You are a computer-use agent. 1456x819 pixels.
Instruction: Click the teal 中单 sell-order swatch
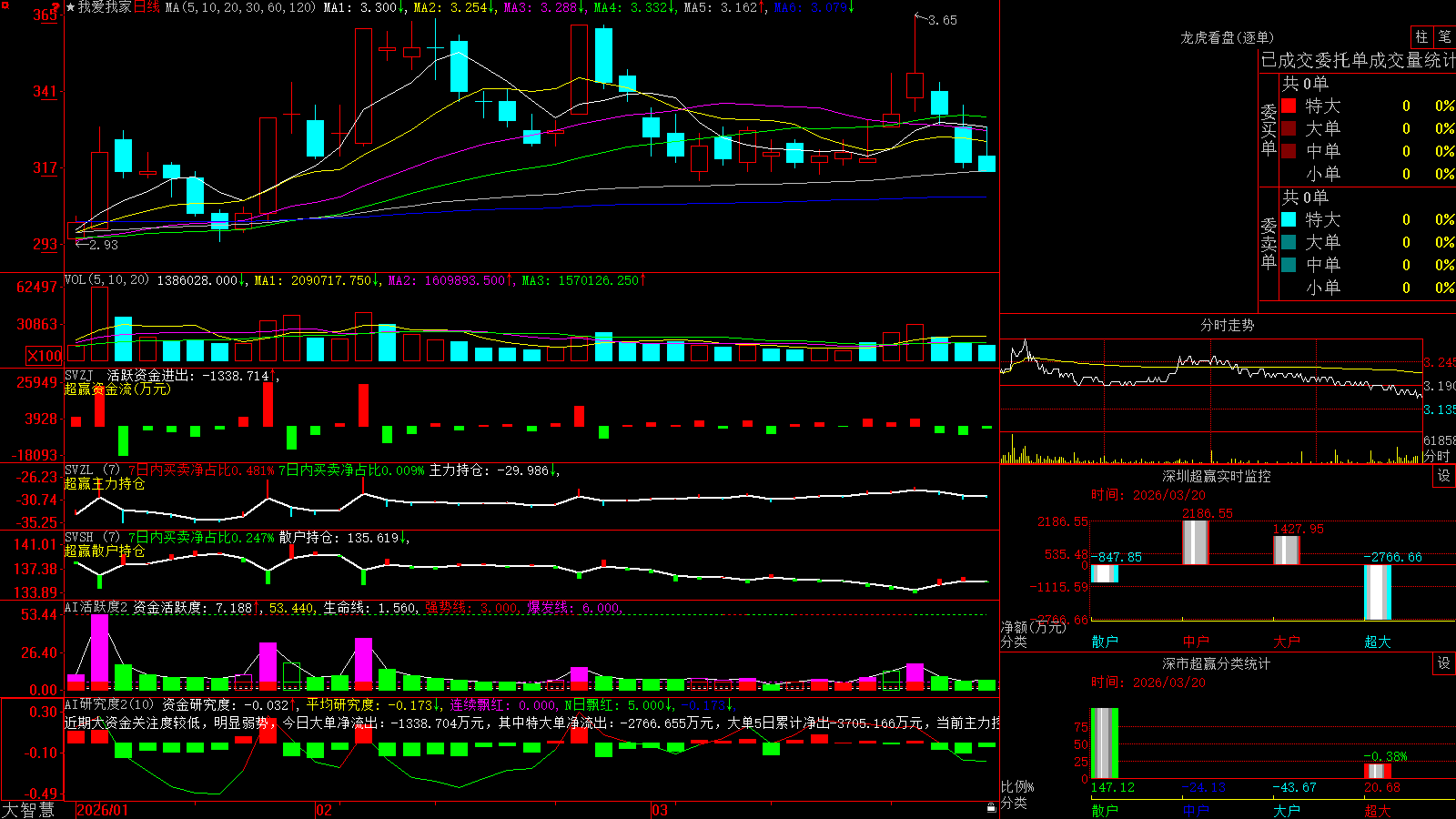pos(1289,265)
